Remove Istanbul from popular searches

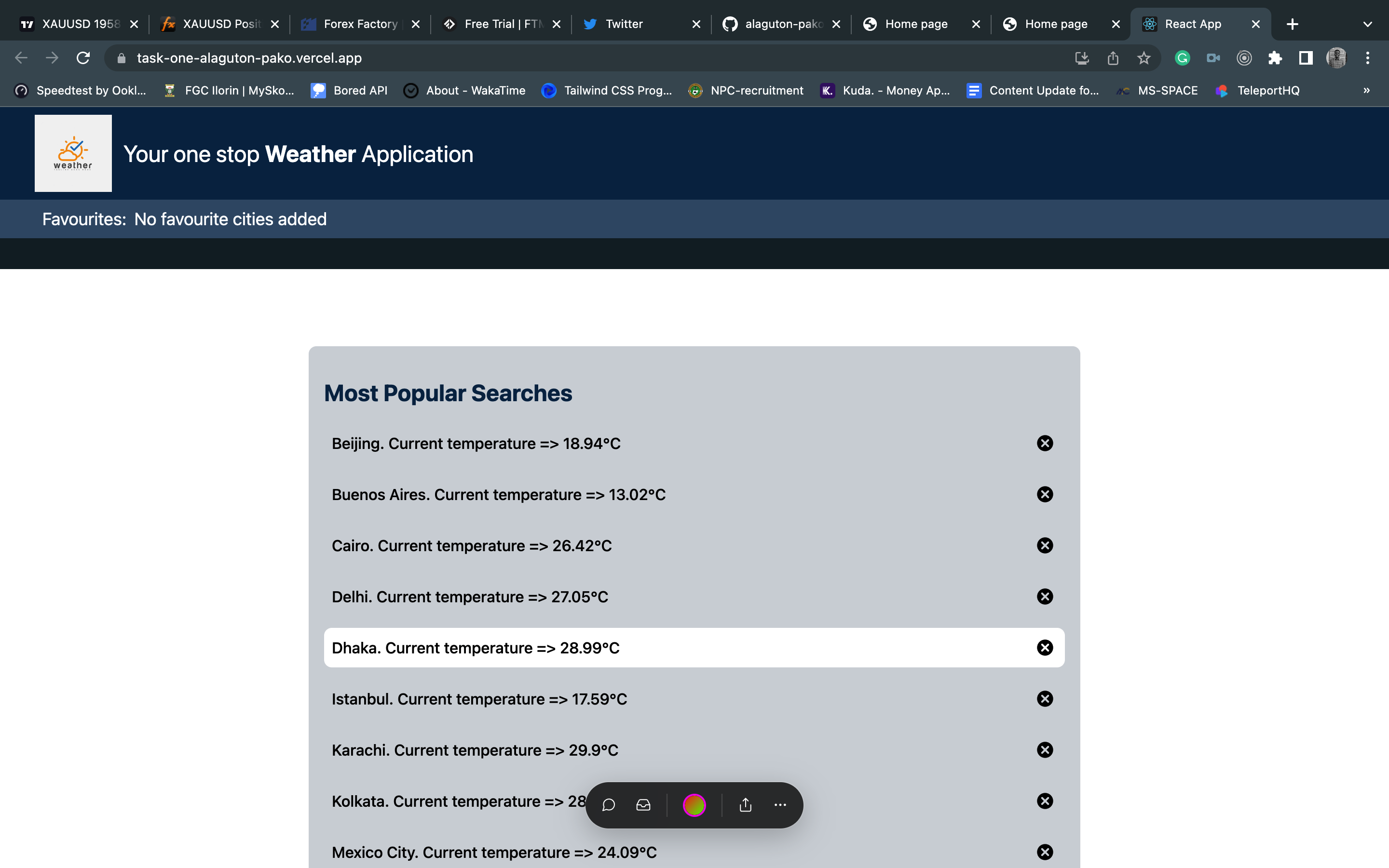point(1046,698)
